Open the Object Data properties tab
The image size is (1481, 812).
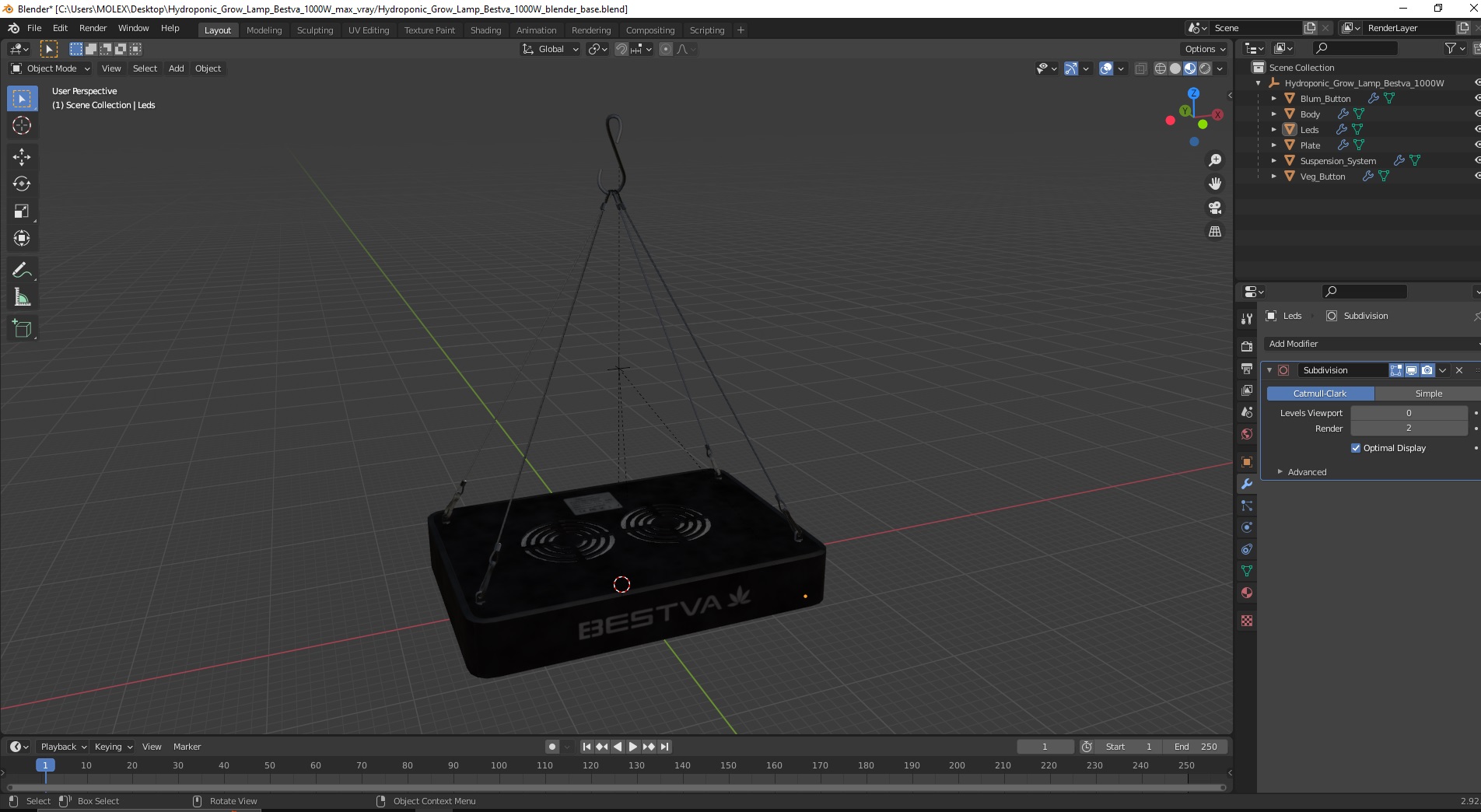point(1247,571)
